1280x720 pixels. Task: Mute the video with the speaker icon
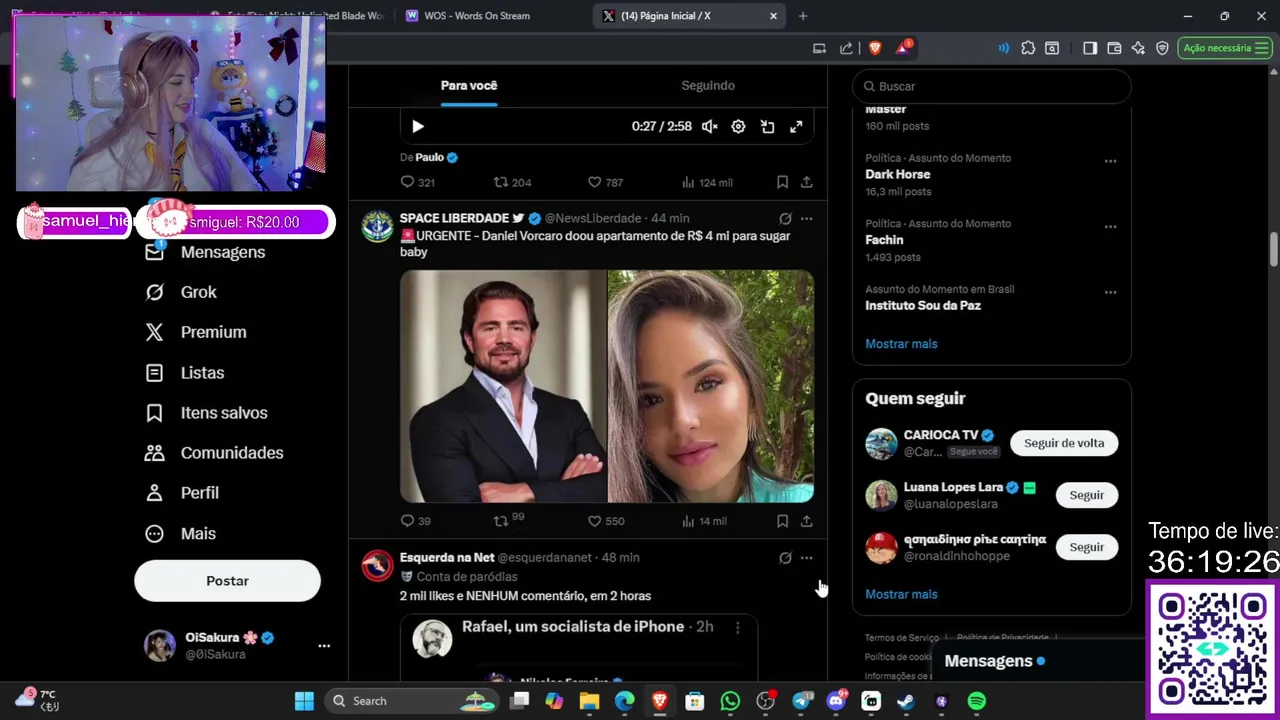pos(709,127)
